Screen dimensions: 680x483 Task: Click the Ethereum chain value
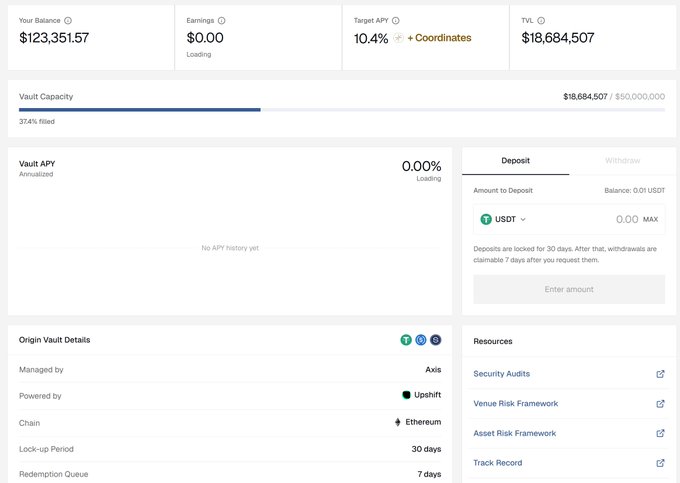coord(423,422)
